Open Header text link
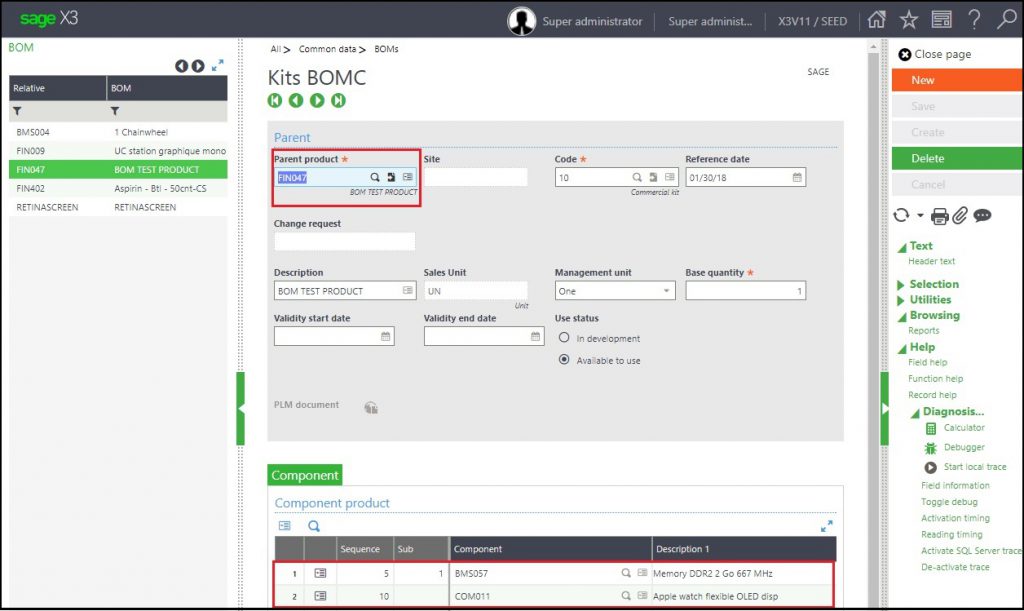The height and width of the screenshot is (611, 1024). coord(931,261)
